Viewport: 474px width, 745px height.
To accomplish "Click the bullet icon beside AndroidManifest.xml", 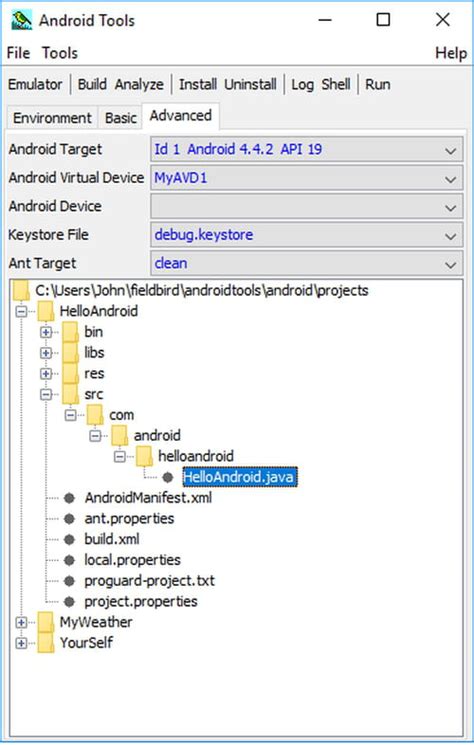I will tap(69, 498).
